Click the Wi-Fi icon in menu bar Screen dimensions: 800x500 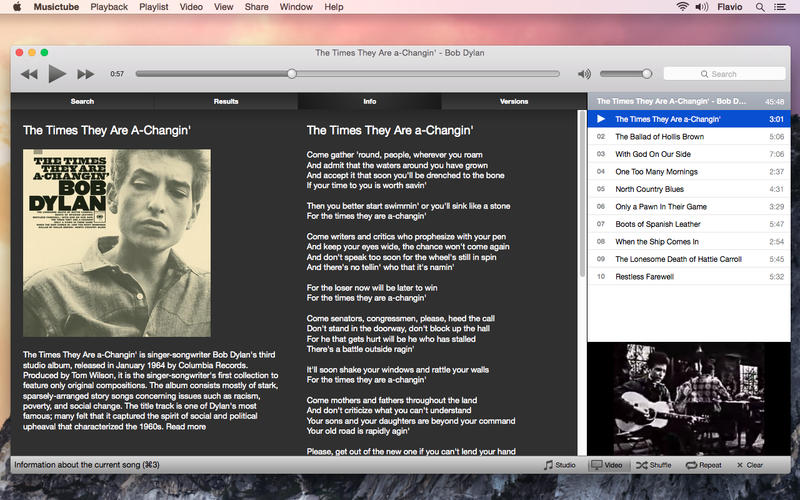tap(683, 7)
